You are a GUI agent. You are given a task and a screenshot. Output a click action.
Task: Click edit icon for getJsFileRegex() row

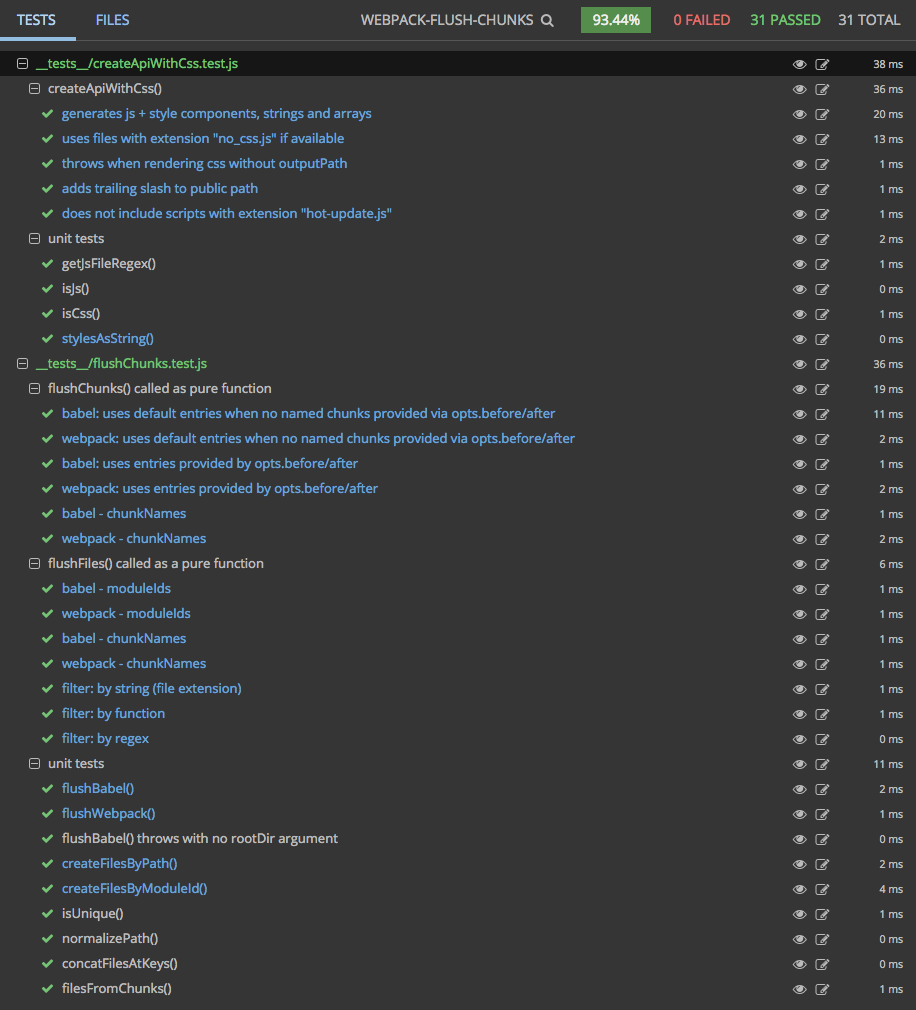(822, 264)
